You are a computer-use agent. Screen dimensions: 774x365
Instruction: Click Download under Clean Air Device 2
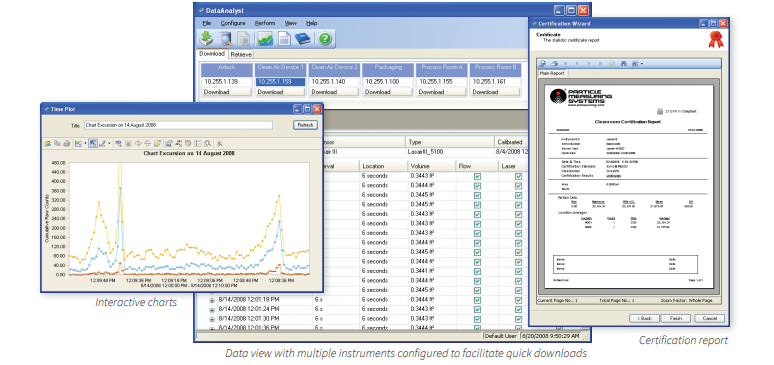point(333,92)
